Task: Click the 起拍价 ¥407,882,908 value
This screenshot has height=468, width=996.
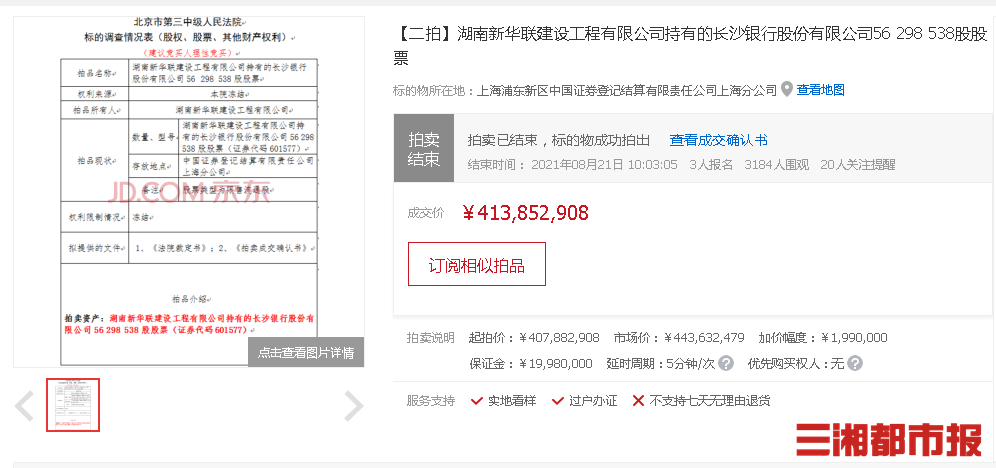Action: pyautogui.click(x=559, y=338)
